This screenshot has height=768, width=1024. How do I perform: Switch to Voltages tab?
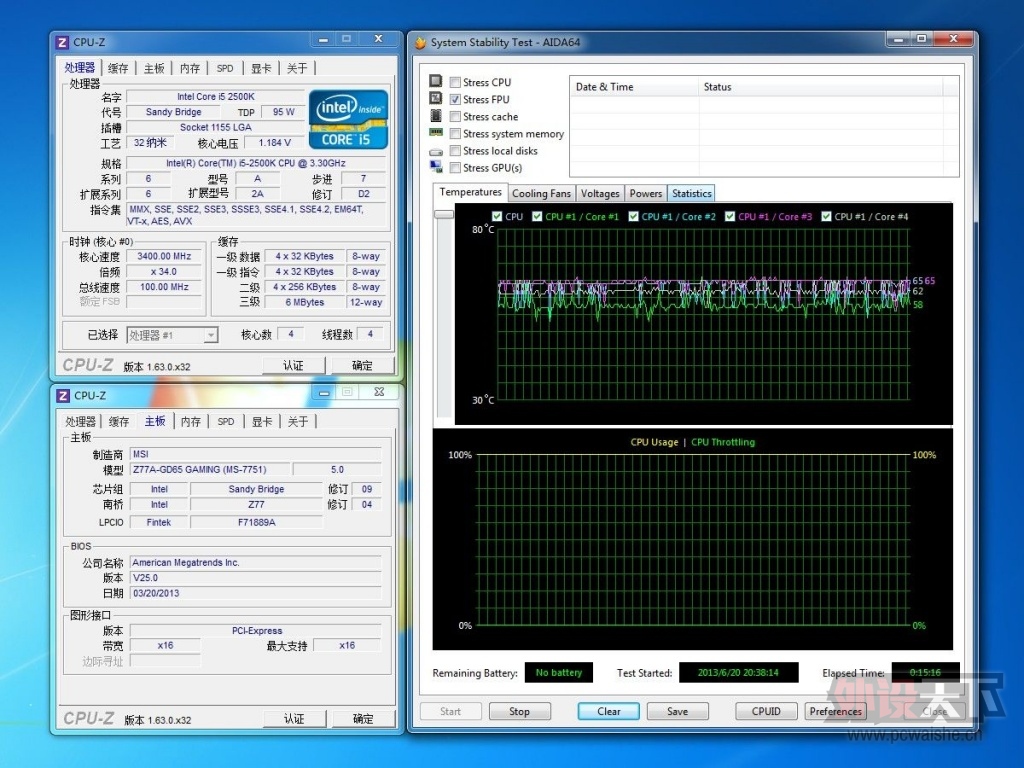tap(600, 193)
